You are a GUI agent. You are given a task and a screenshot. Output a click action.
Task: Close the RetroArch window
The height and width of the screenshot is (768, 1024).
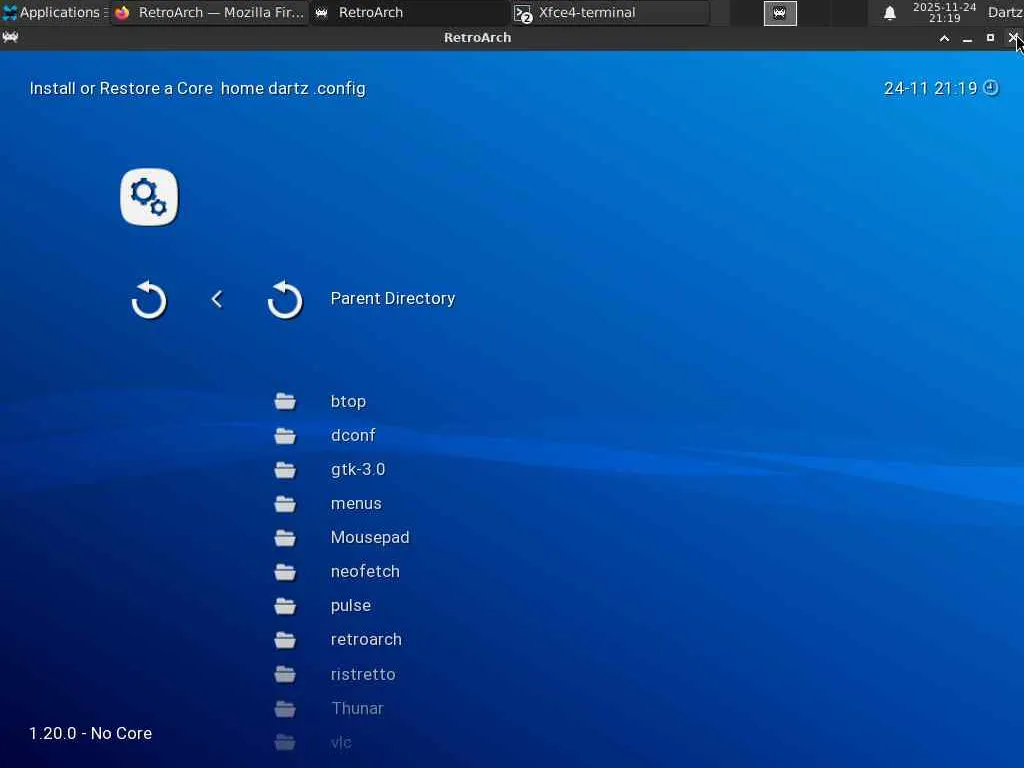point(1013,38)
